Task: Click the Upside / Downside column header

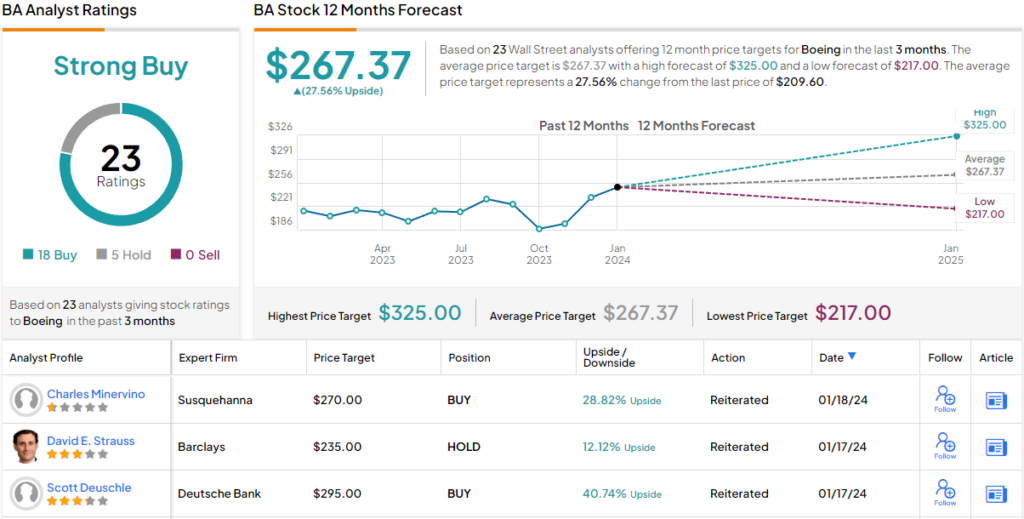Action: (x=608, y=358)
